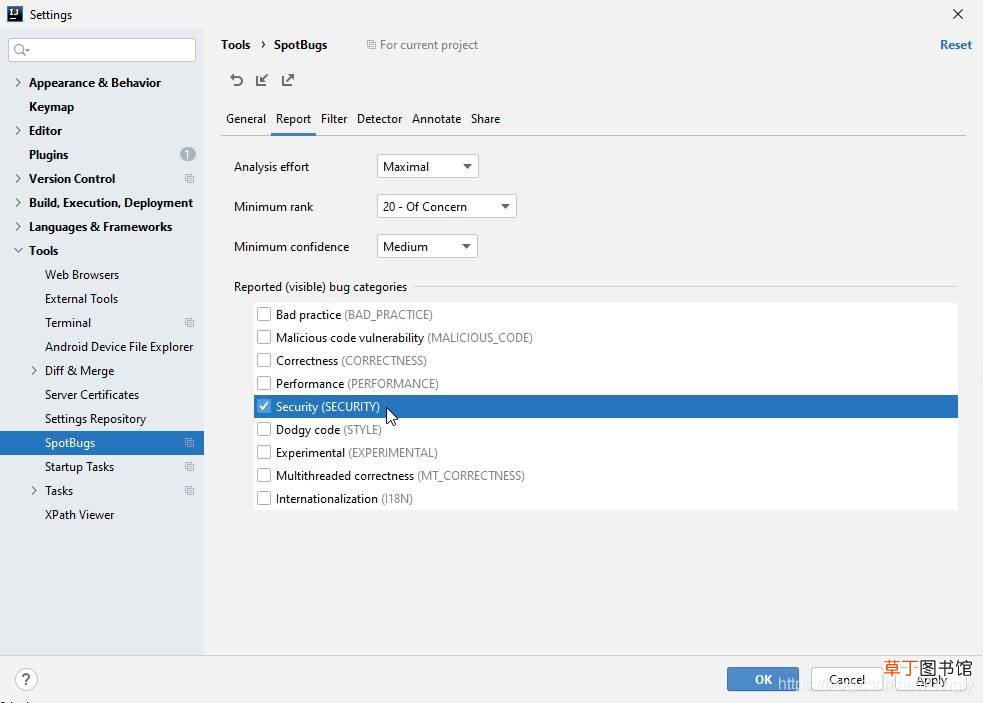Click the project-level icon beside SpotBugs

[x=189, y=443]
